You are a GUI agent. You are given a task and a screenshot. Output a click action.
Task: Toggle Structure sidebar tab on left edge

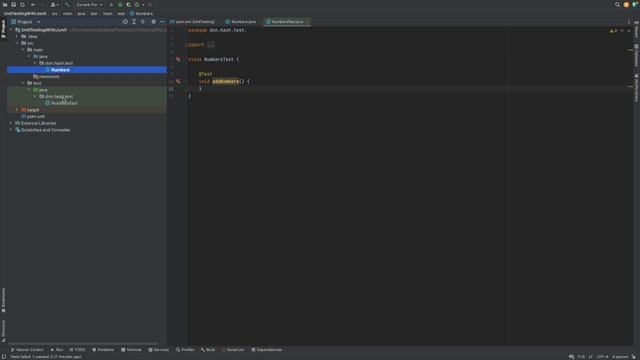coord(4,331)
